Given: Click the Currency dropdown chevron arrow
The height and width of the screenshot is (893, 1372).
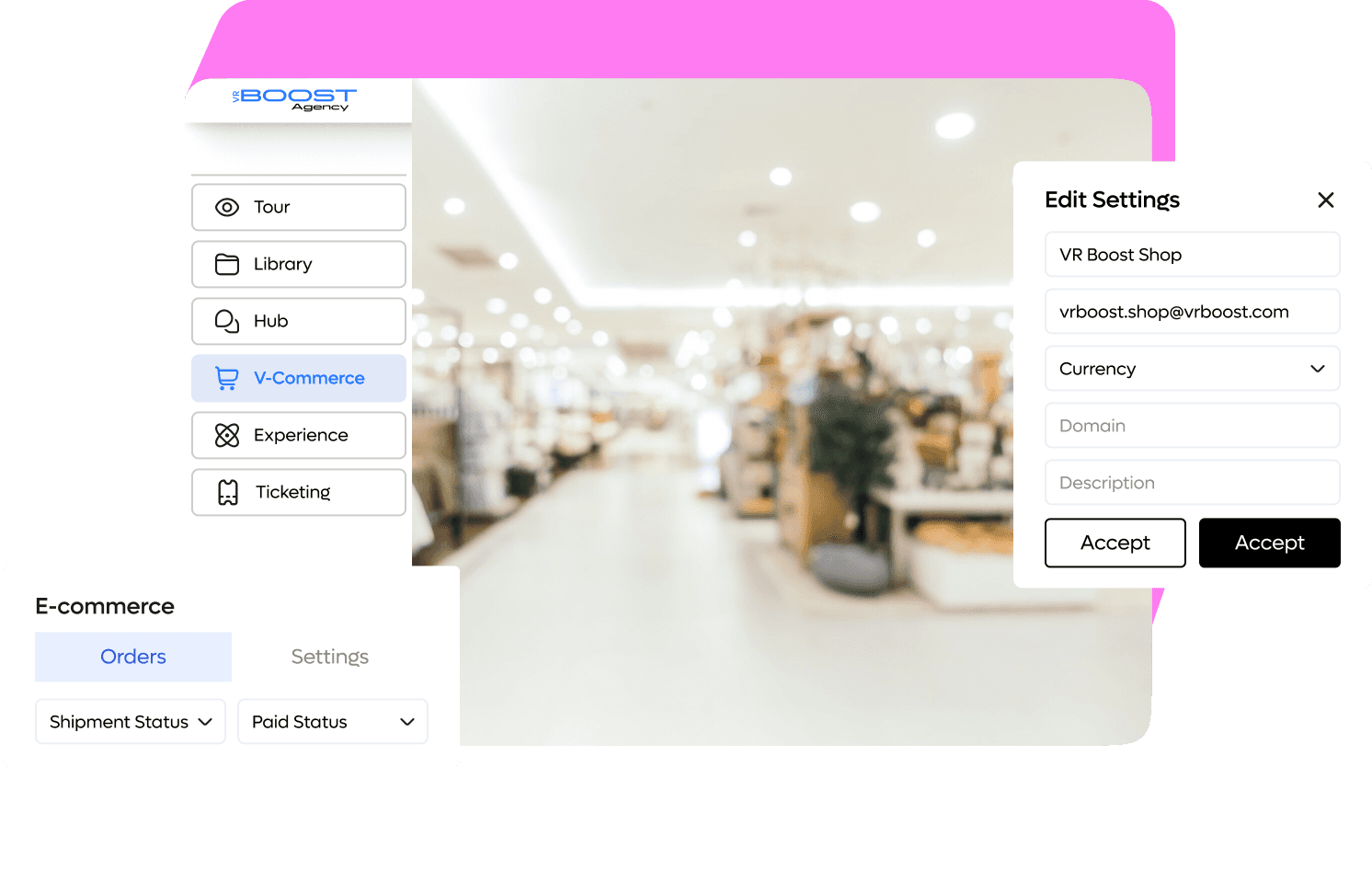Looking at the screenshot, I should (1318, 369).
